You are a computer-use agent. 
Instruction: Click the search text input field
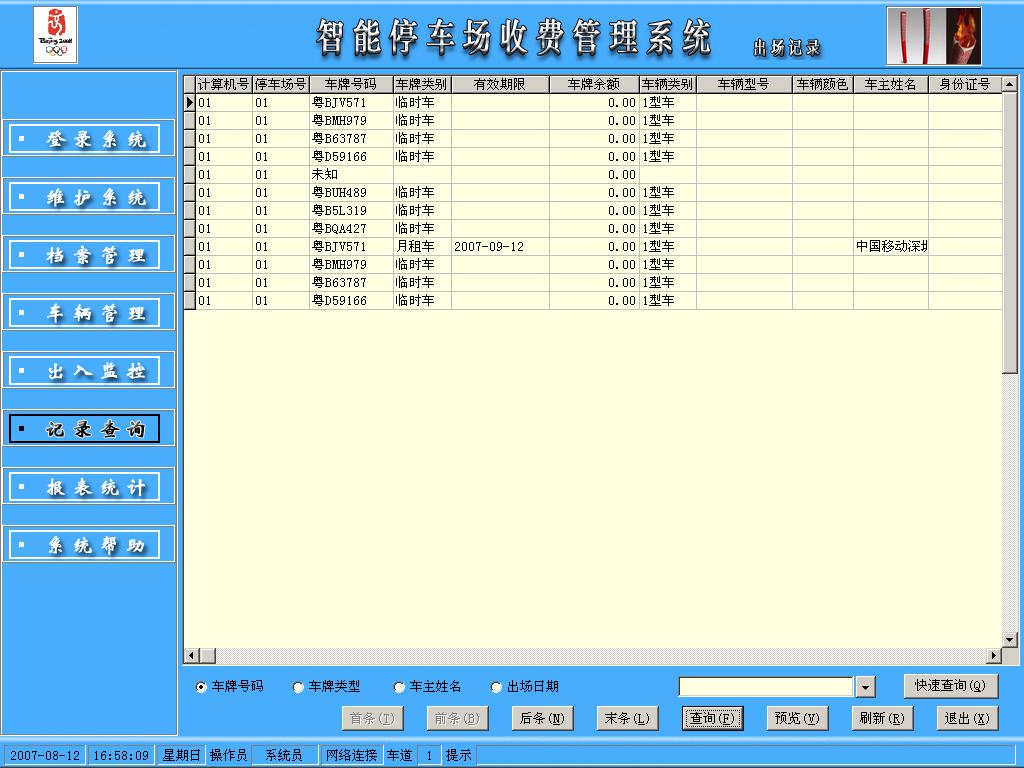click(766, 687)
